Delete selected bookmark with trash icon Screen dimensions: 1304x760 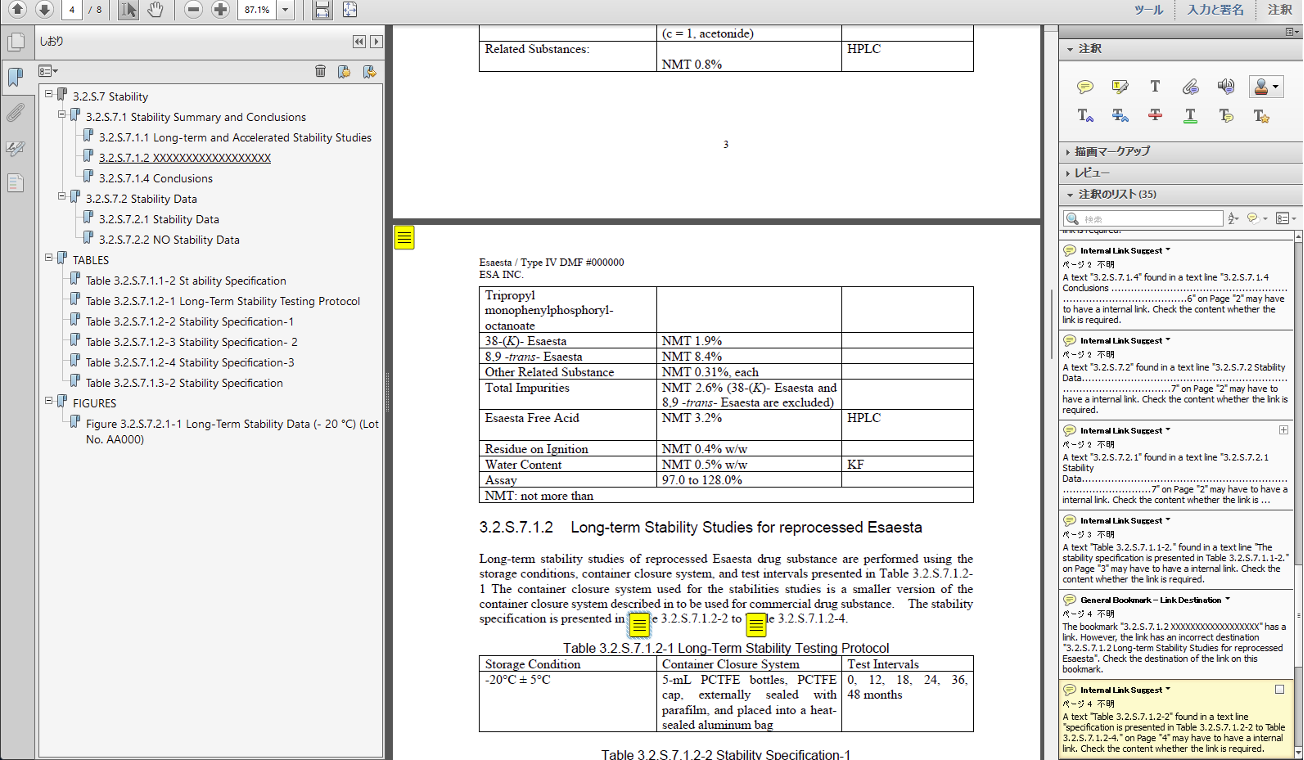320,71
